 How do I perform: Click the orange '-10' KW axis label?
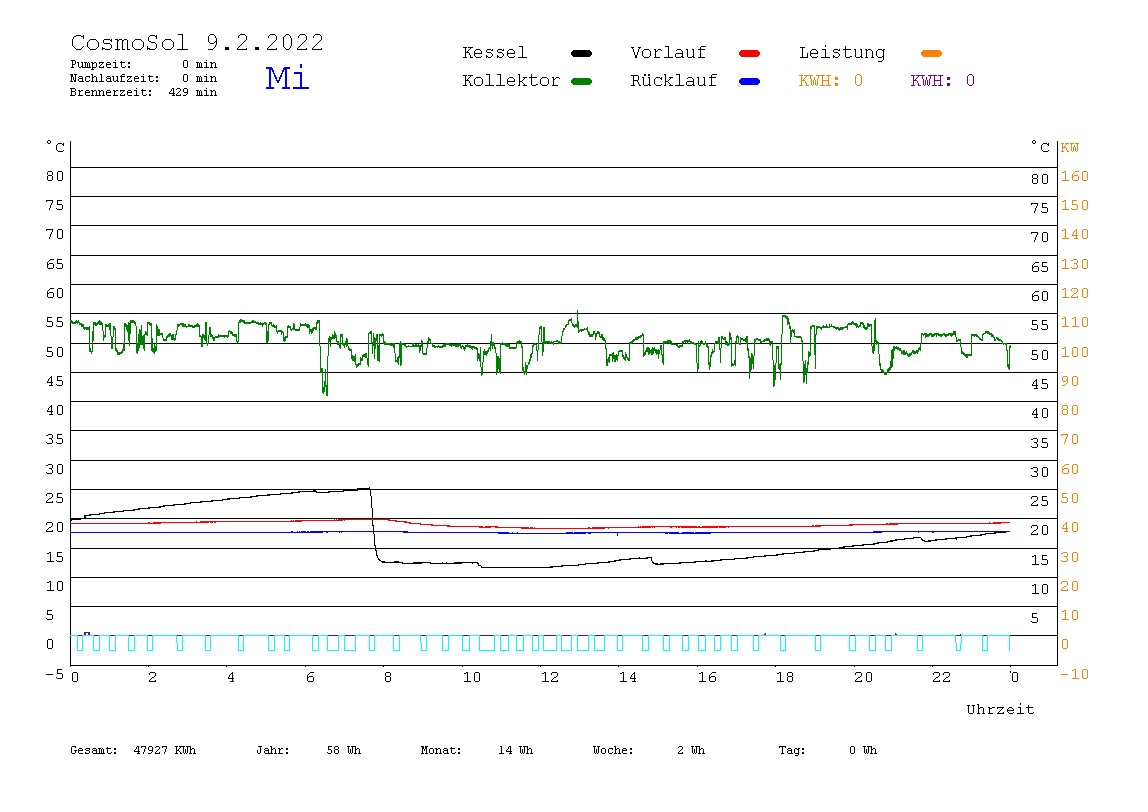[x=1075, y=674]
